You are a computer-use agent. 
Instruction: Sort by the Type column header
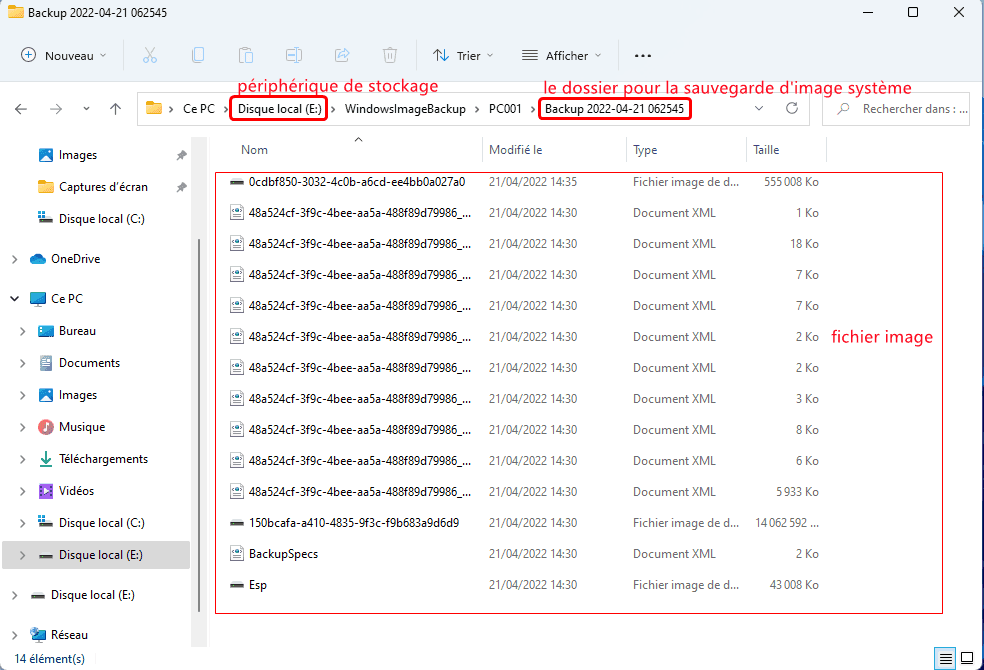click(x=645, y=150)
